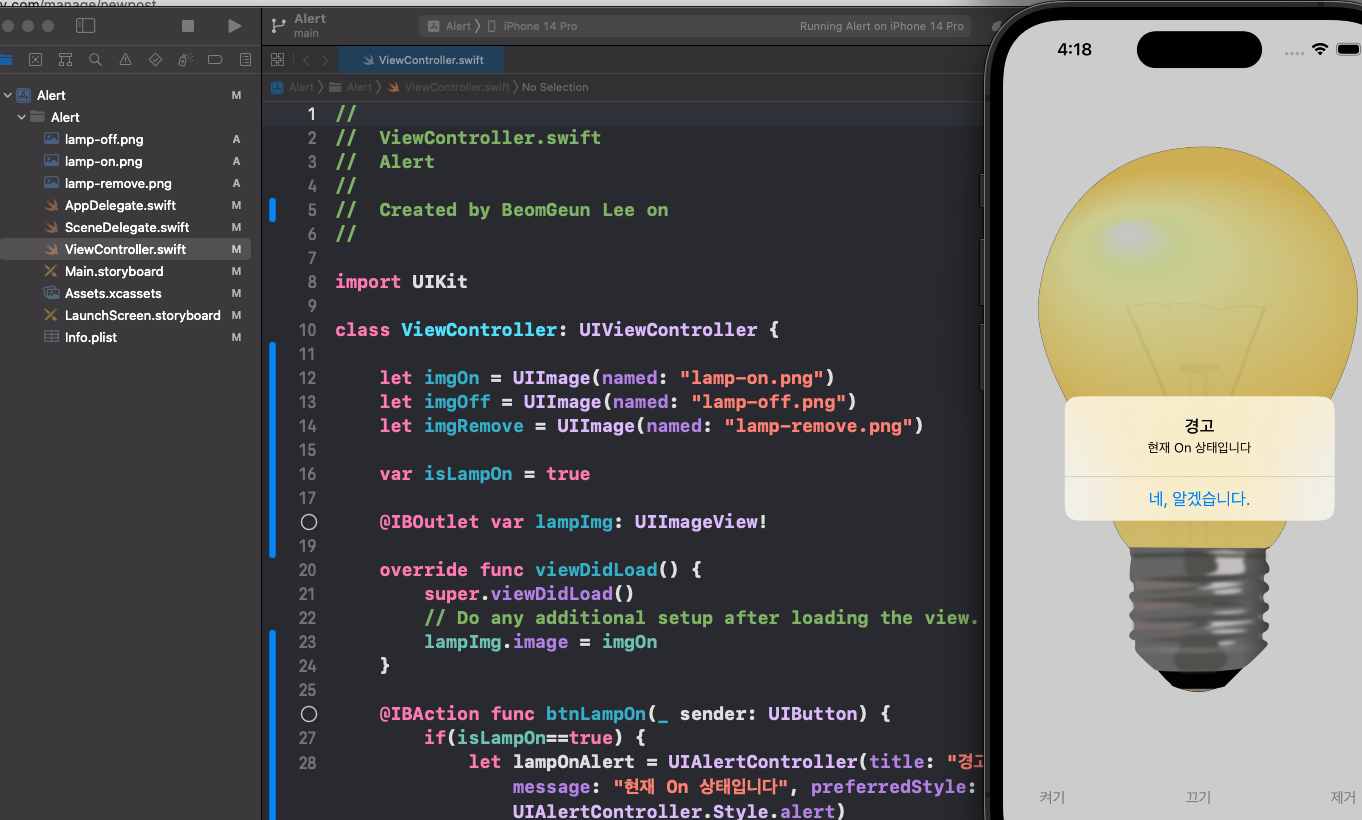Click the 4:18 clock in simulator status bar
This screenshot has width=1362, height=820.
click(x=1075, y=49)
